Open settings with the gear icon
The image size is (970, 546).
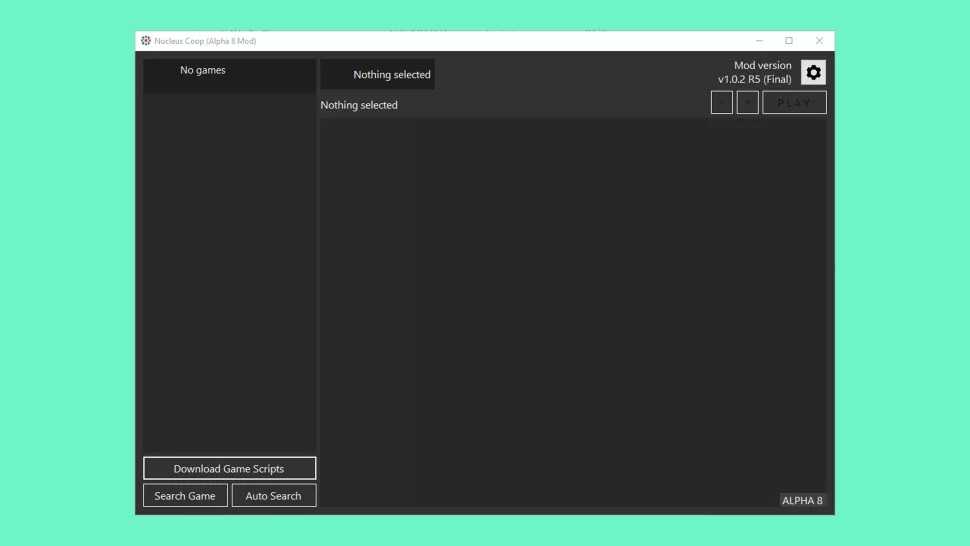813,73
